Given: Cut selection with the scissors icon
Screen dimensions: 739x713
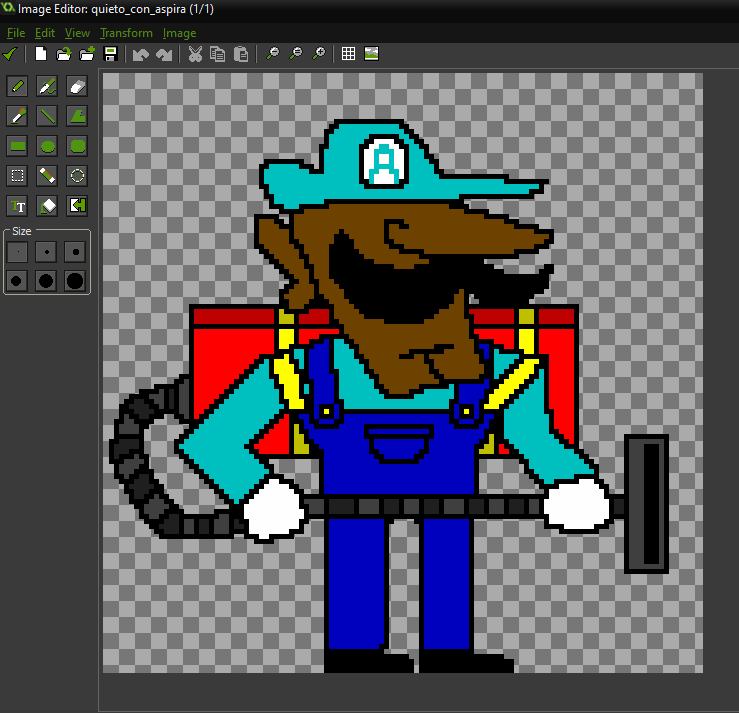Looking at the screenshot, I should tap(195, 54).
